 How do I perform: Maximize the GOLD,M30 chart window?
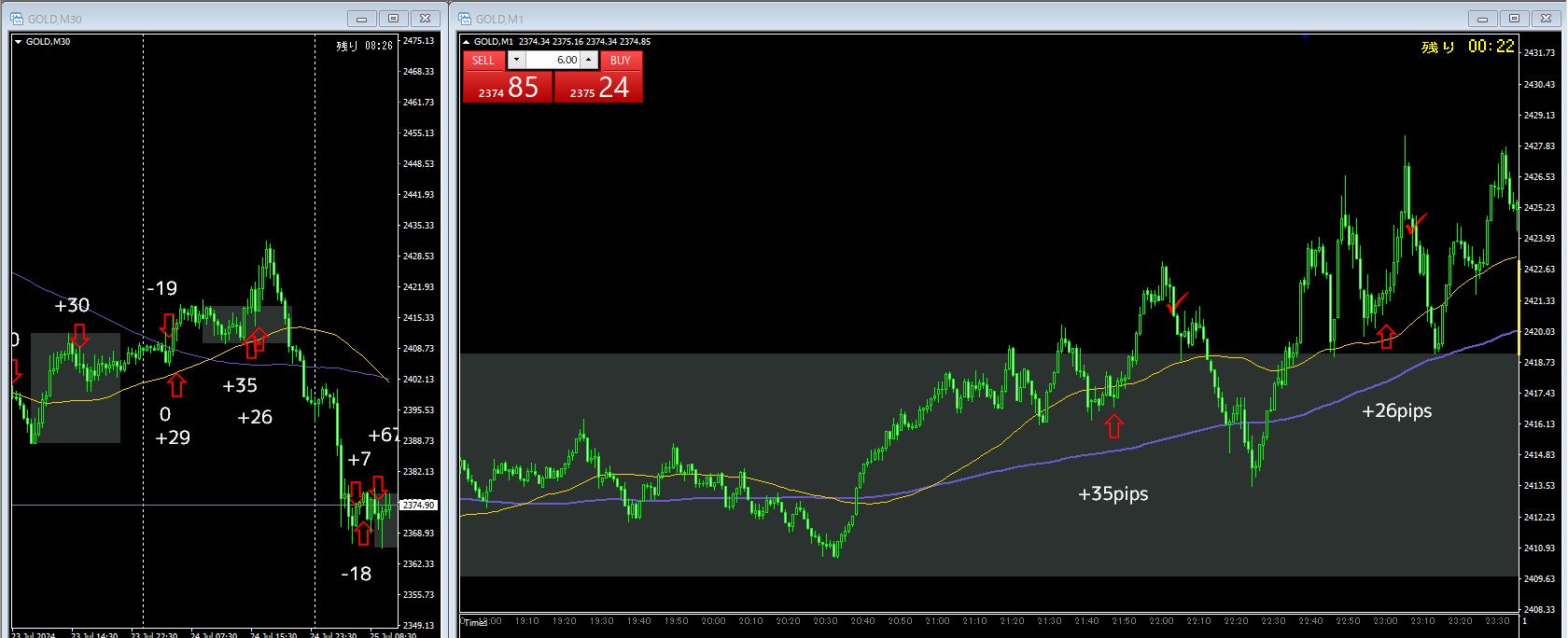pos(394,19)
